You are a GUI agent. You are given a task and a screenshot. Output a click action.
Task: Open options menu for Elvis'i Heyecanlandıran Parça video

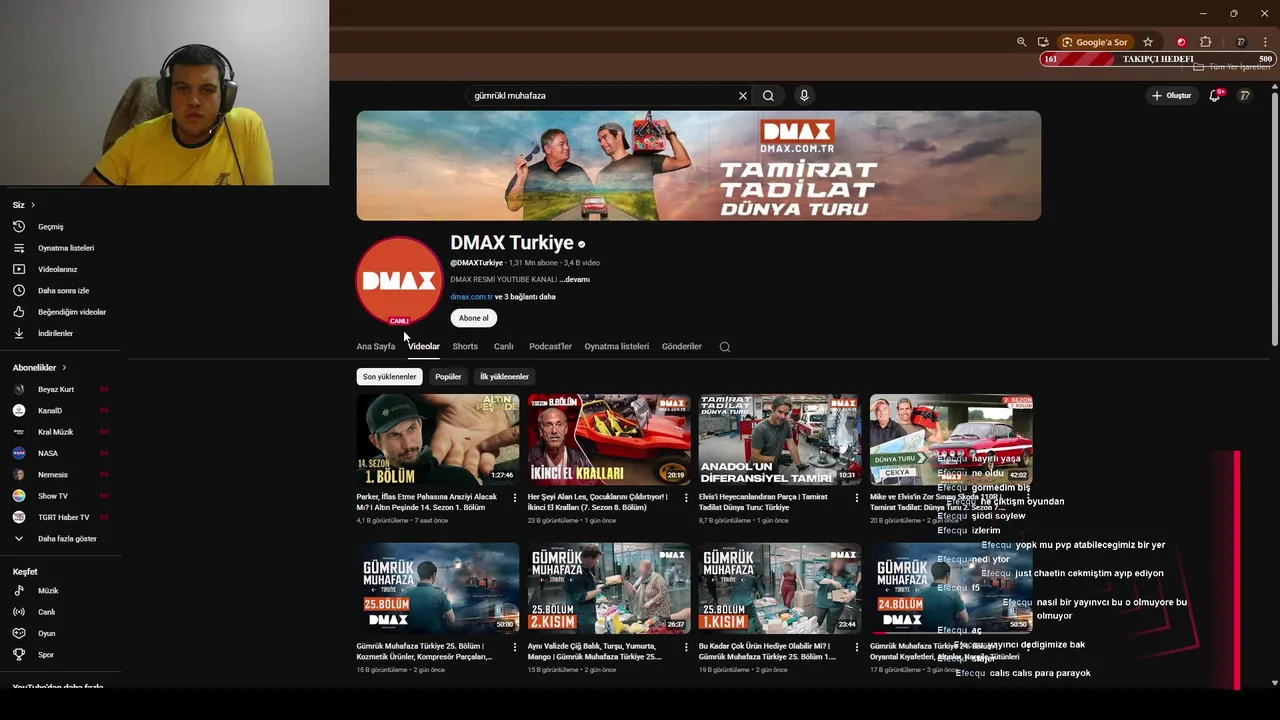point(857,497)
